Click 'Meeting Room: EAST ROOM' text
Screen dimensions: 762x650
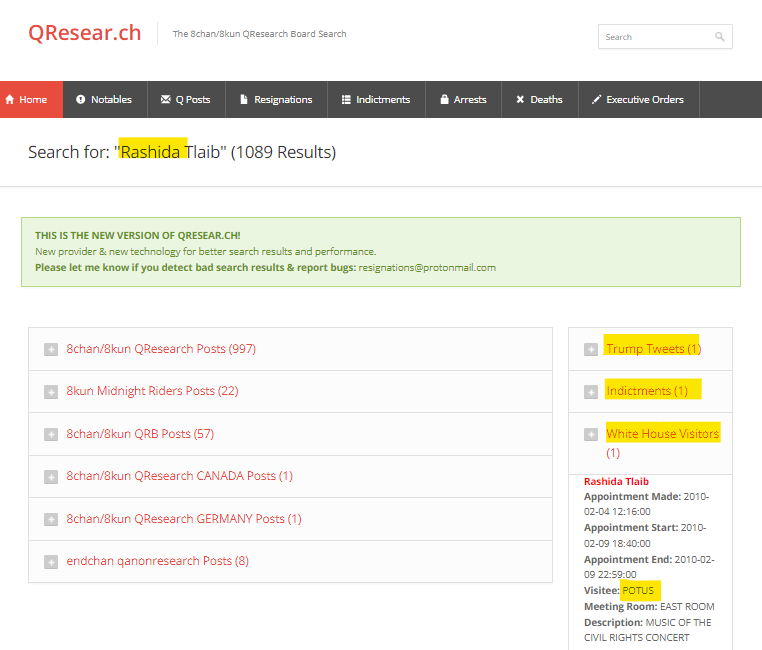pyautogui.click(x=649, y=607)
